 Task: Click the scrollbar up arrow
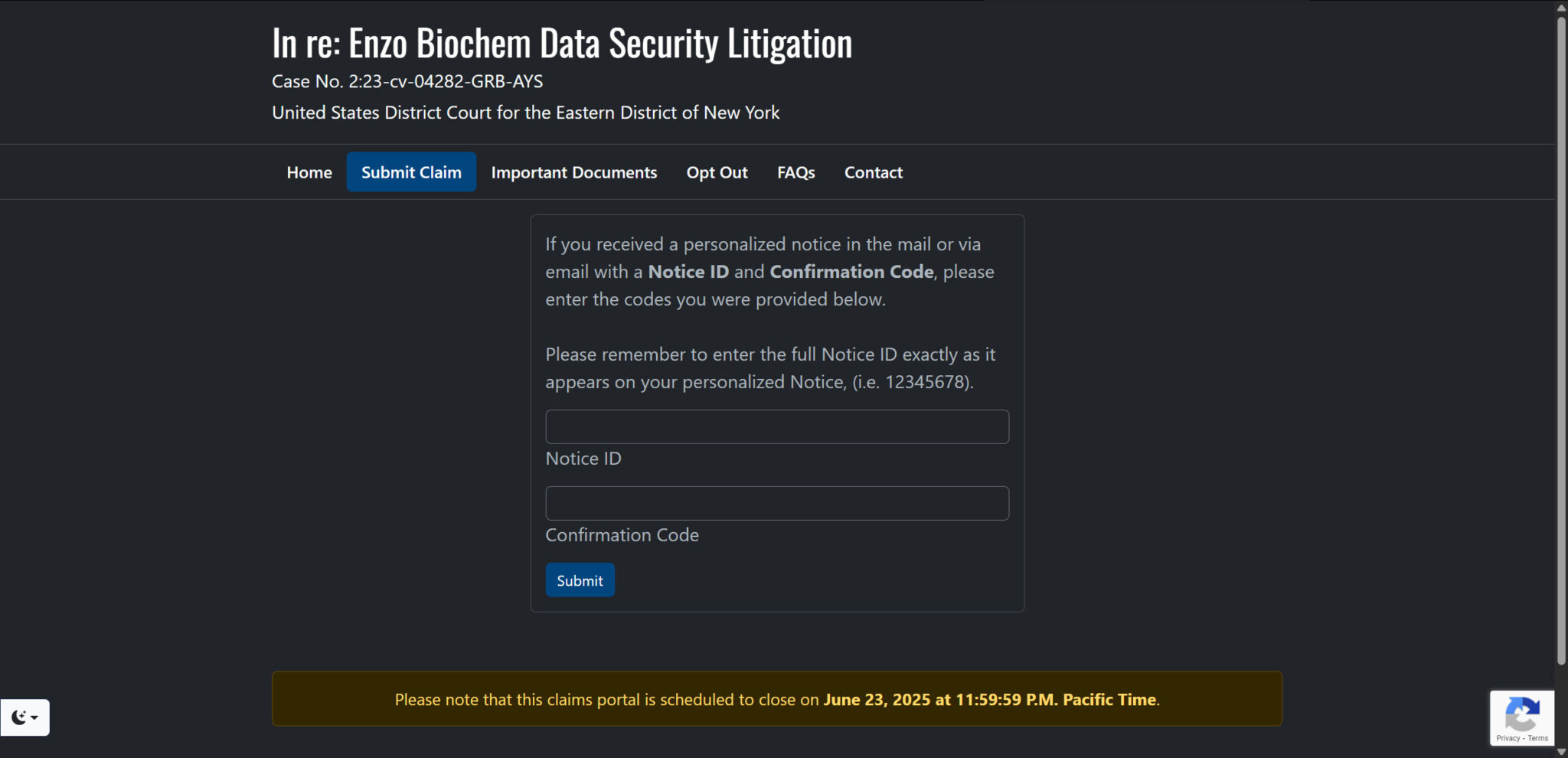1561,8
